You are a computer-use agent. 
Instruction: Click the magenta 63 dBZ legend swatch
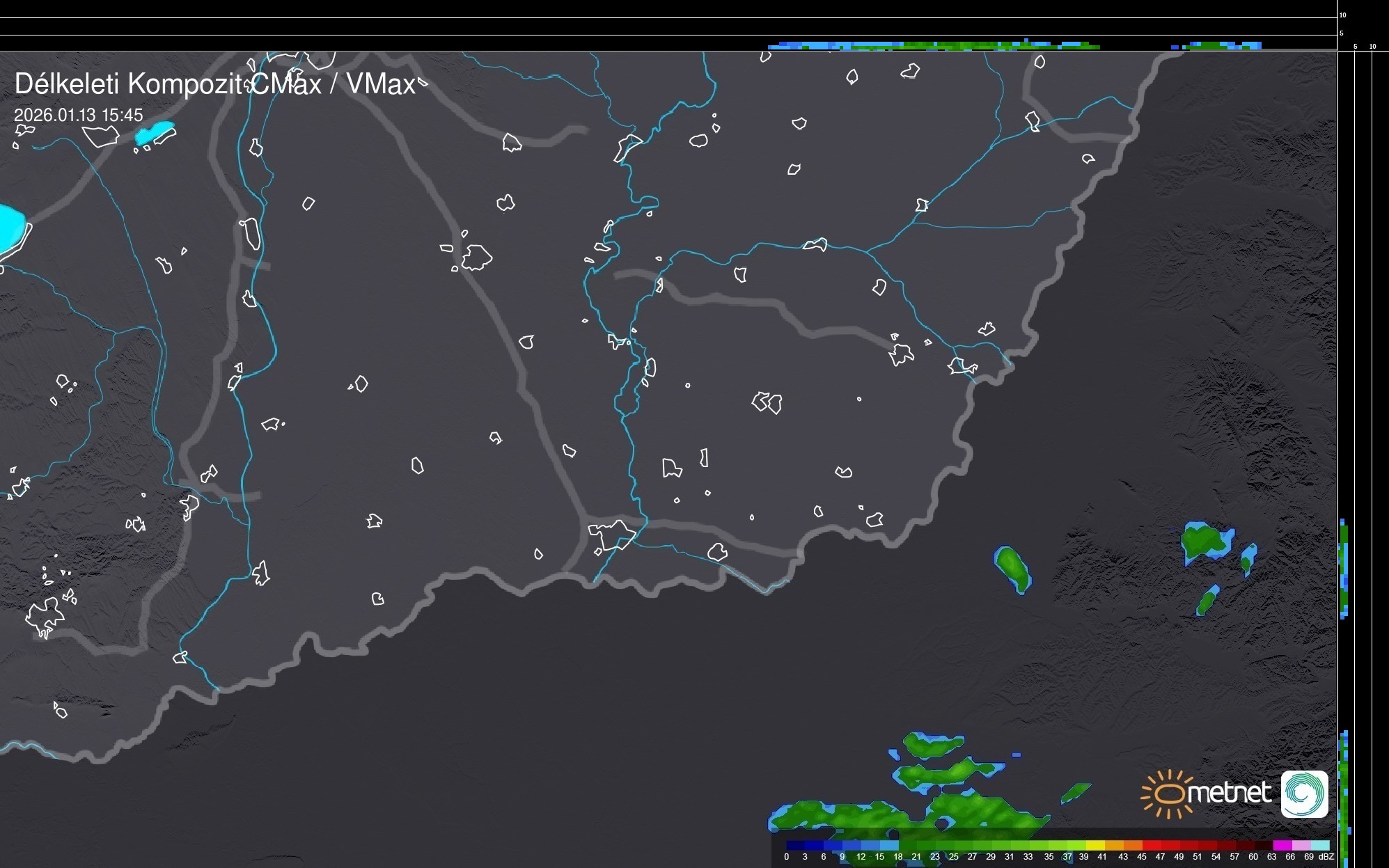tap(1282, 846)
